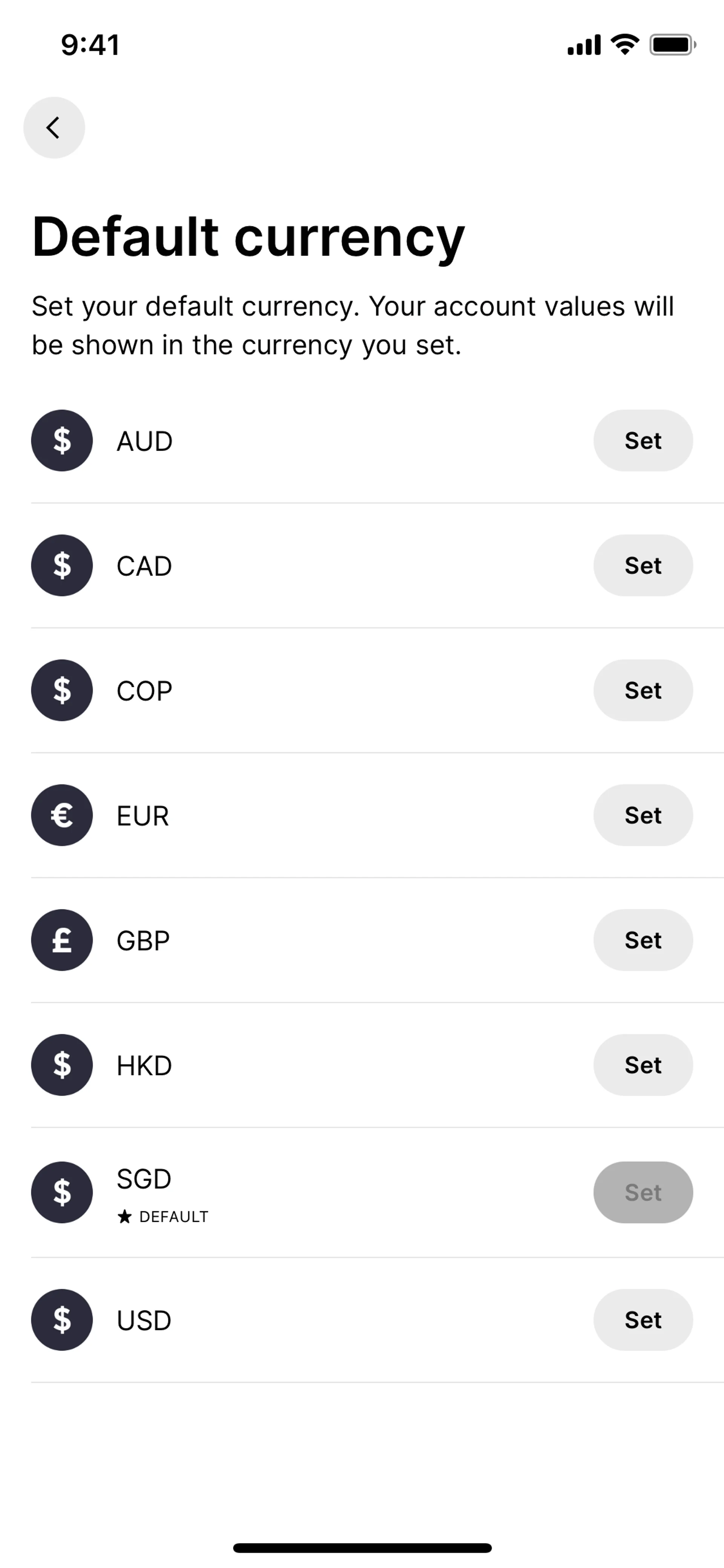Tap the AUD dollar currency icon
Image resolution: width=724 pixels, height=1568 pixels.
62,441
